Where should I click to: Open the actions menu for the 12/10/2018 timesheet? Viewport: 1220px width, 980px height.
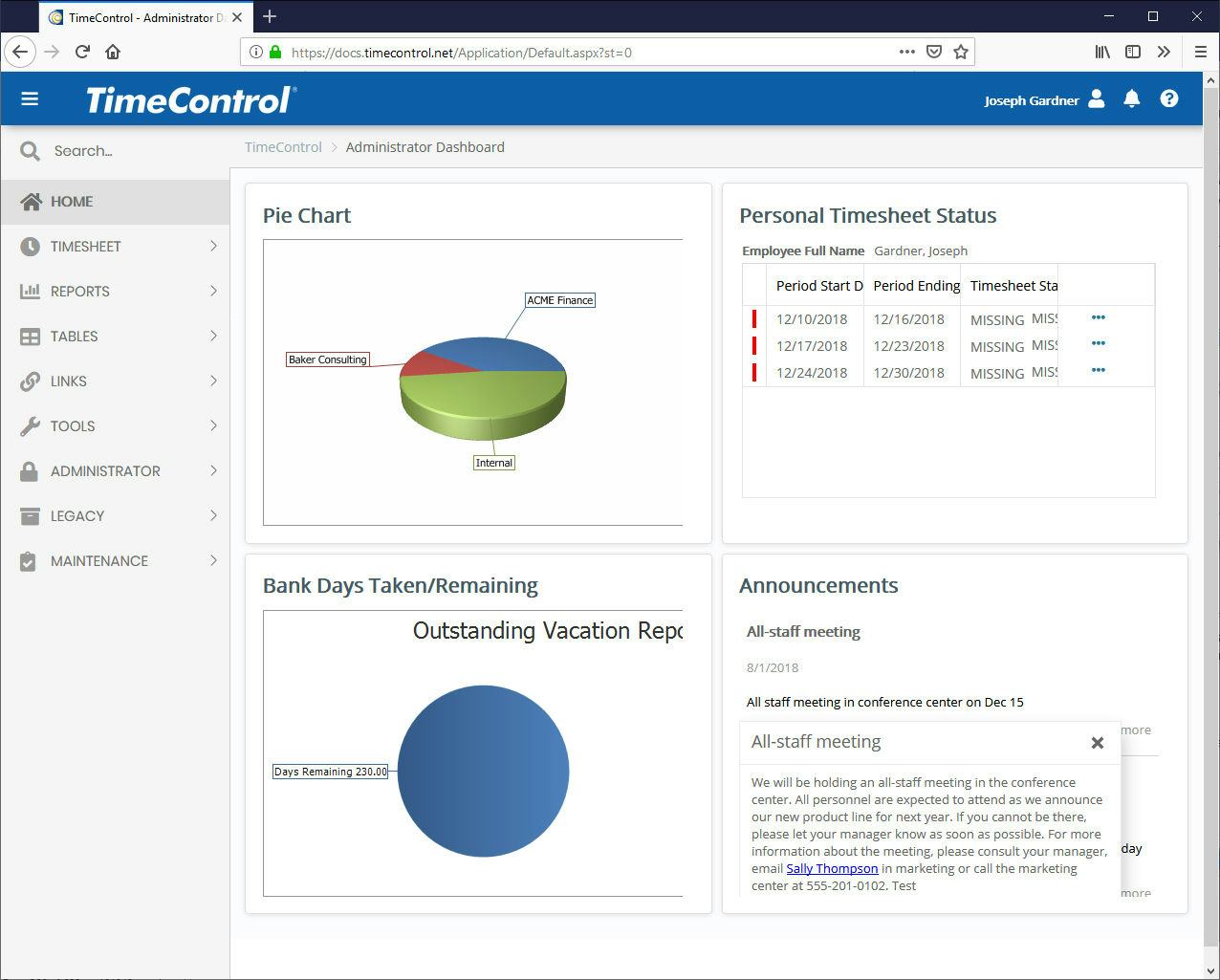[1099, 316]
